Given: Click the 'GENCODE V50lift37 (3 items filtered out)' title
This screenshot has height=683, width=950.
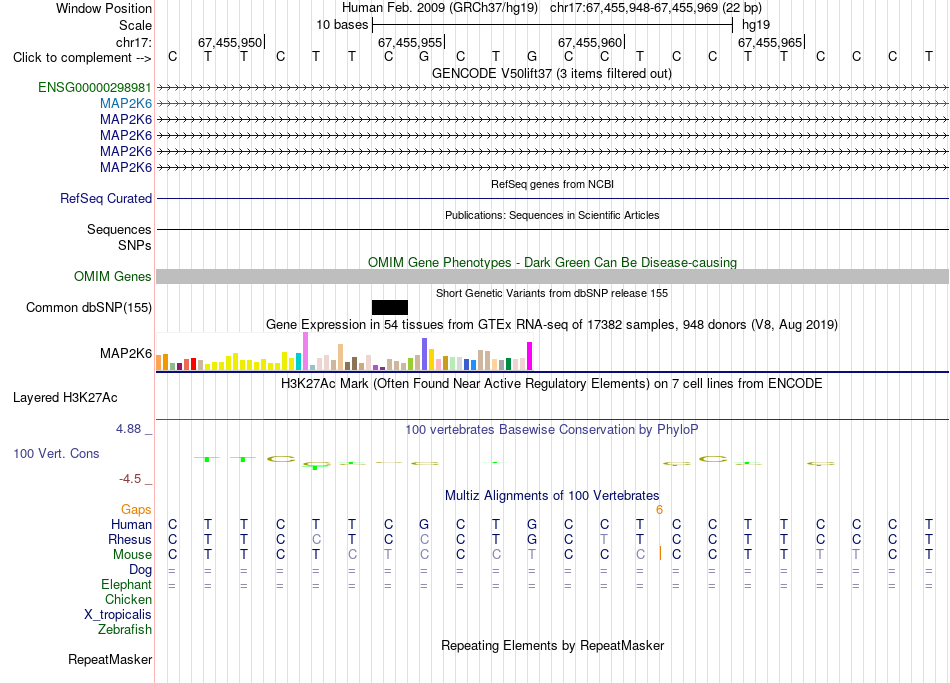Looking at the screenshot, I should (x=552, y=73).
